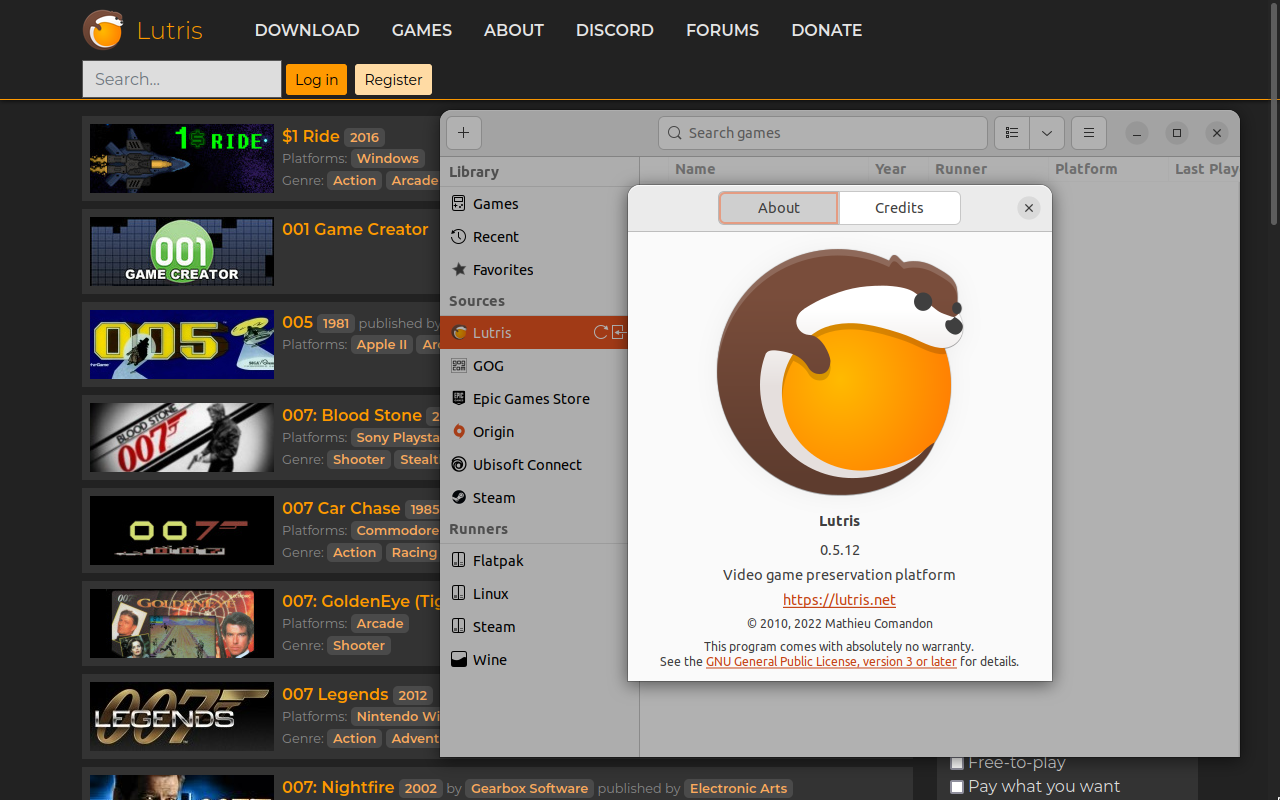This screenshot has width=1280, height=800.
Task: Sort by Runner column header
Action: coord(961,169)
